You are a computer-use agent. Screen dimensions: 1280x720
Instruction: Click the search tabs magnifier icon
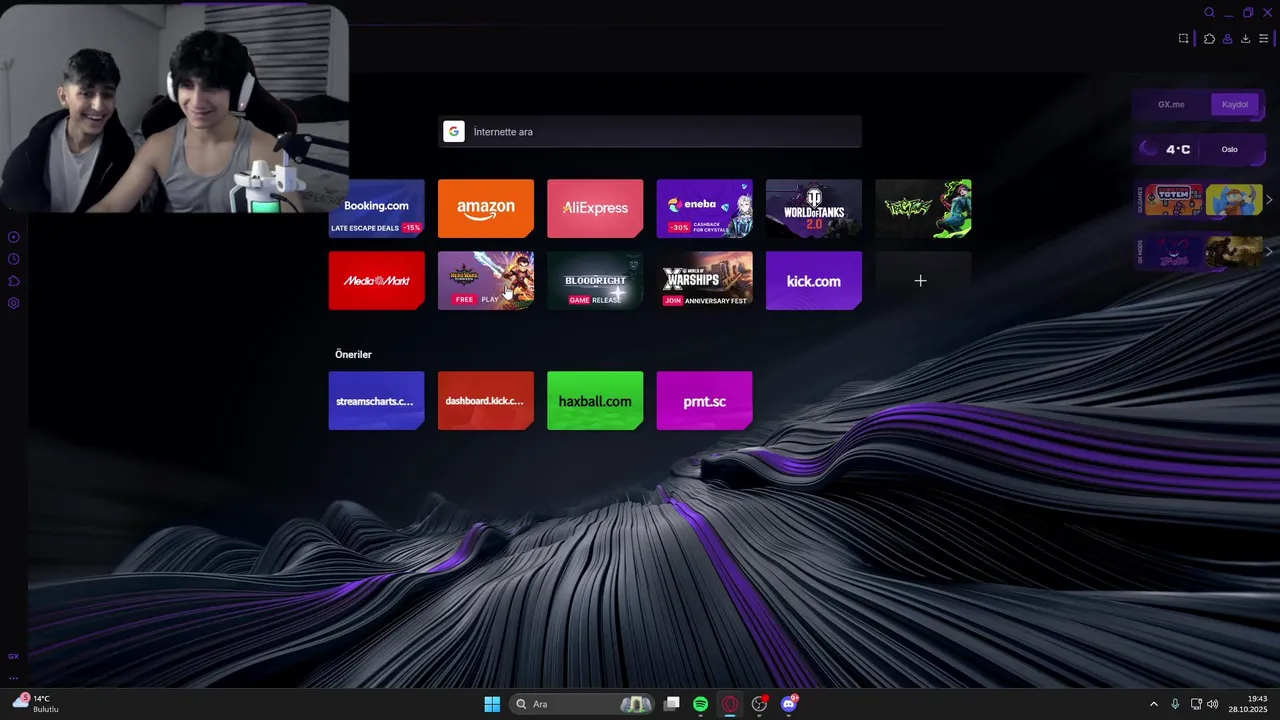[x=1209, y=13]
